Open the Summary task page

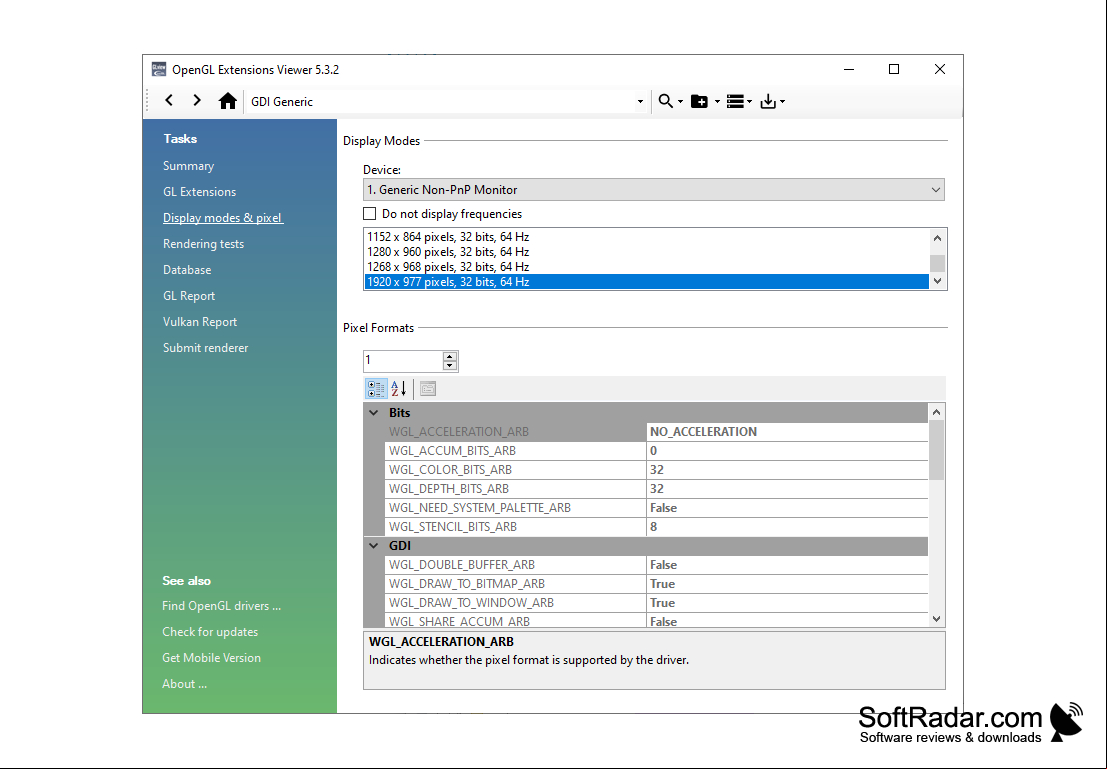coord(189,166)
